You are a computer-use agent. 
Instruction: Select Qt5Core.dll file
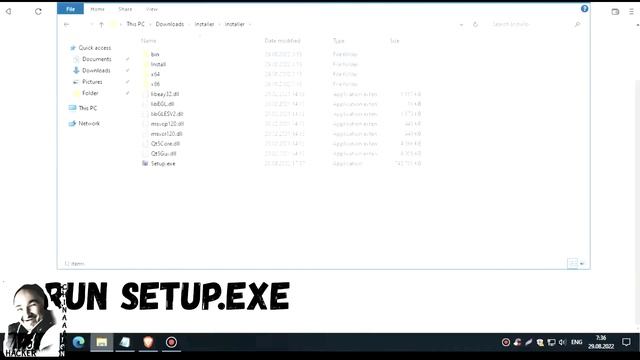(x=165, y=144)
